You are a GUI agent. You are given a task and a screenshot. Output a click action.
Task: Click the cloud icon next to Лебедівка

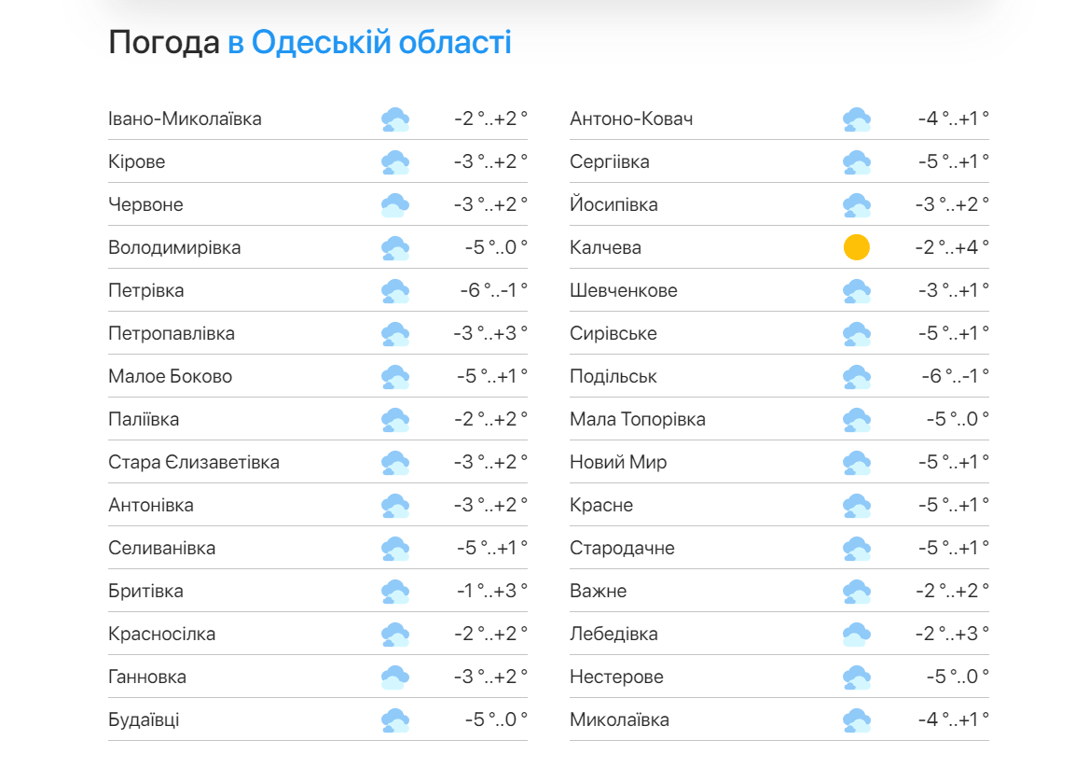click(856, 634)
